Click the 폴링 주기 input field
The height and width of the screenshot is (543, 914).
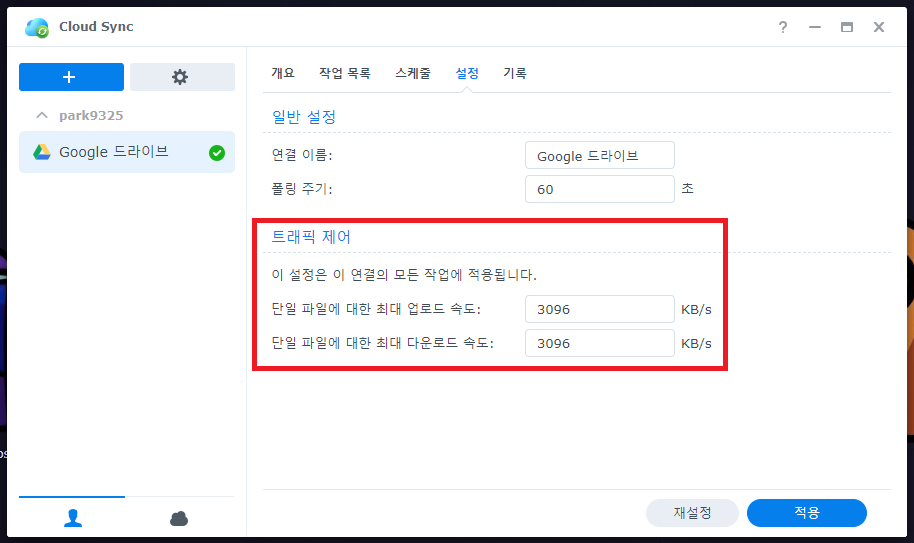coord(599,189)
